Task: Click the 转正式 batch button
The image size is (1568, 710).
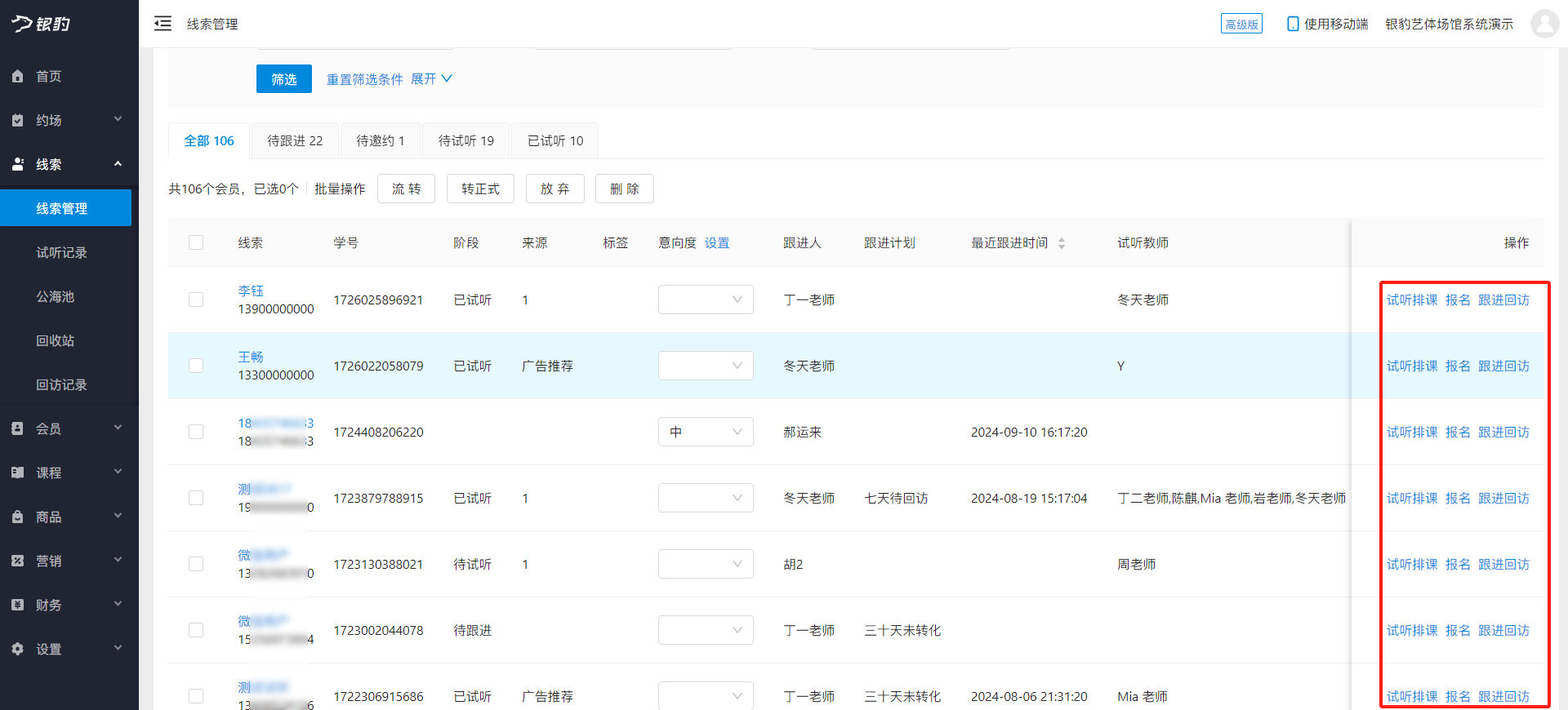Action: [480, 189]
